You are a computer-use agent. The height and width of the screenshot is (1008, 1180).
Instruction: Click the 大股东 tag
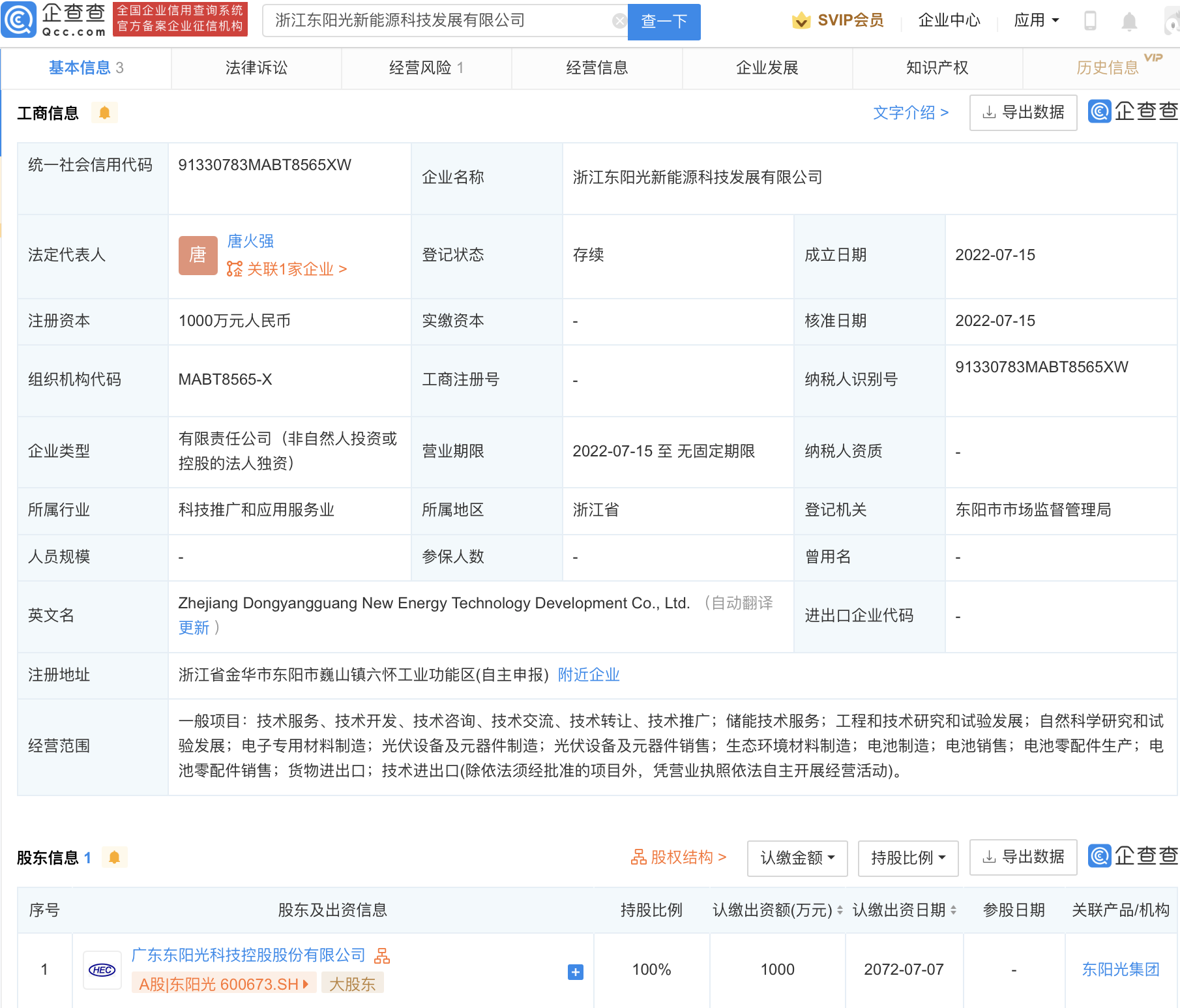pos(352,984)
